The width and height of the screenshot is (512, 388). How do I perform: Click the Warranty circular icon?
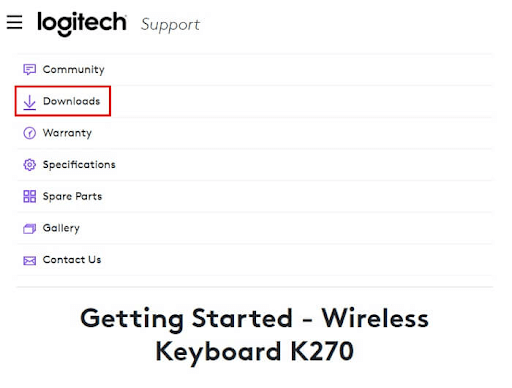point(29,133)
